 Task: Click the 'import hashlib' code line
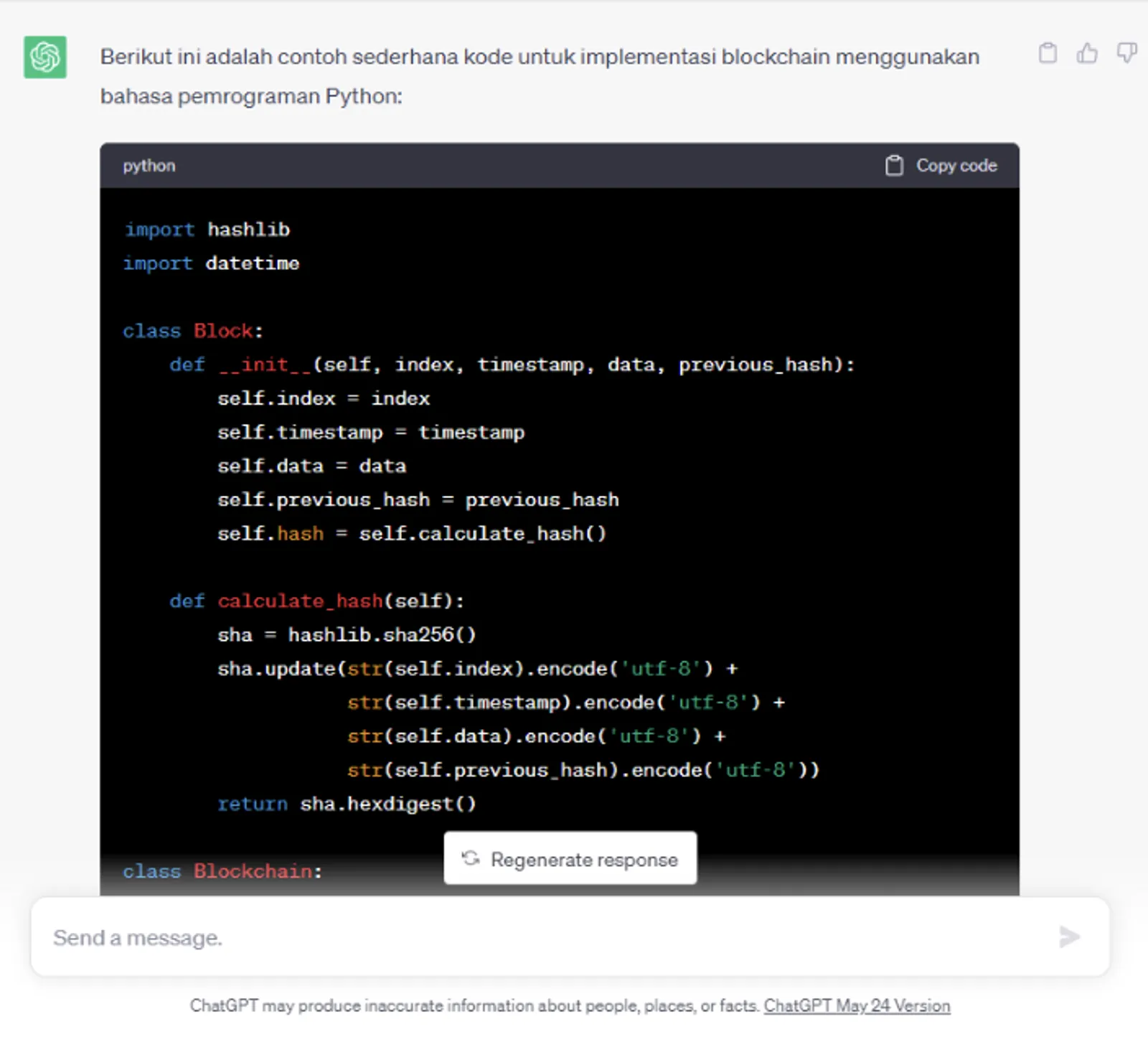click(207, 230)
